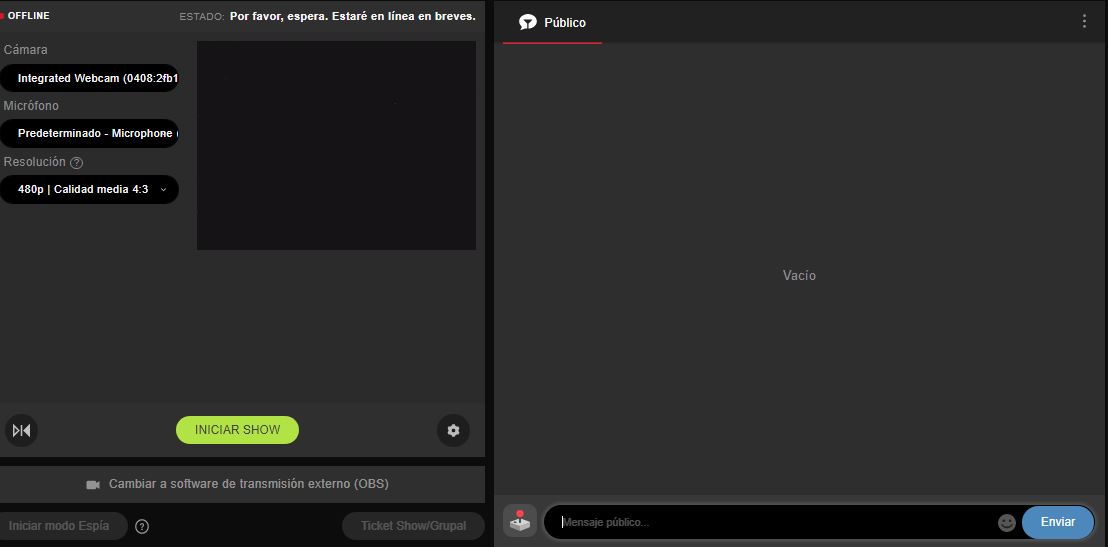Click the camera icon next to OBS text
1108x547 pixels.
[x=93, y=484]
